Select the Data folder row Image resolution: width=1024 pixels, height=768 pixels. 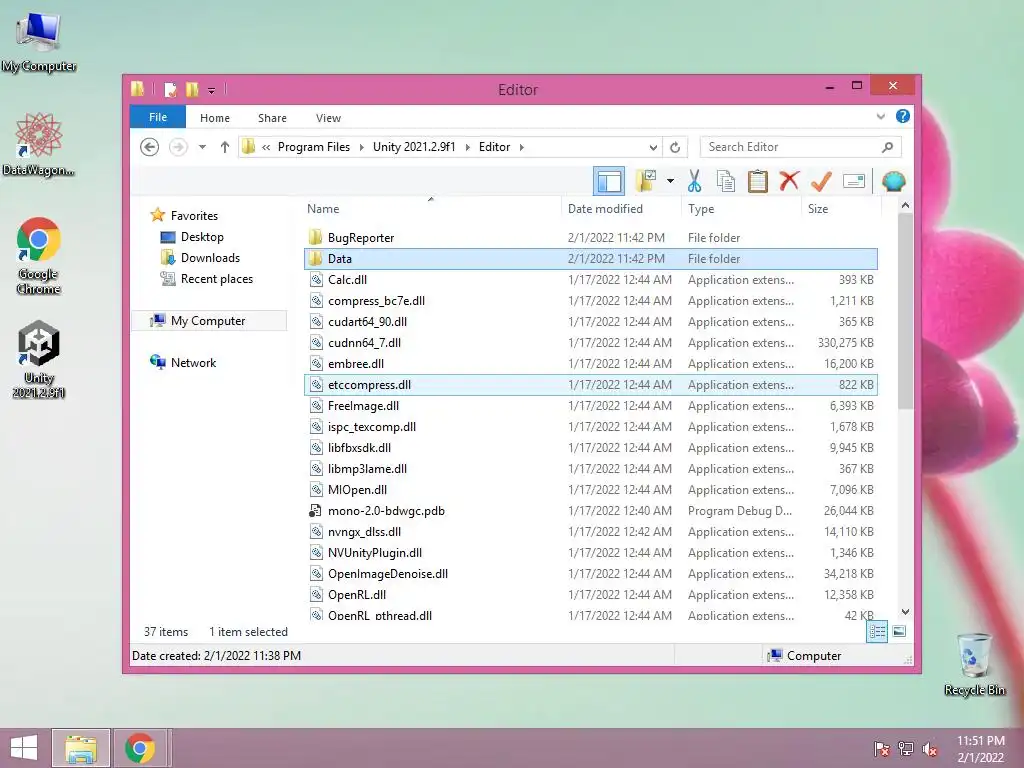click(590, 259)
